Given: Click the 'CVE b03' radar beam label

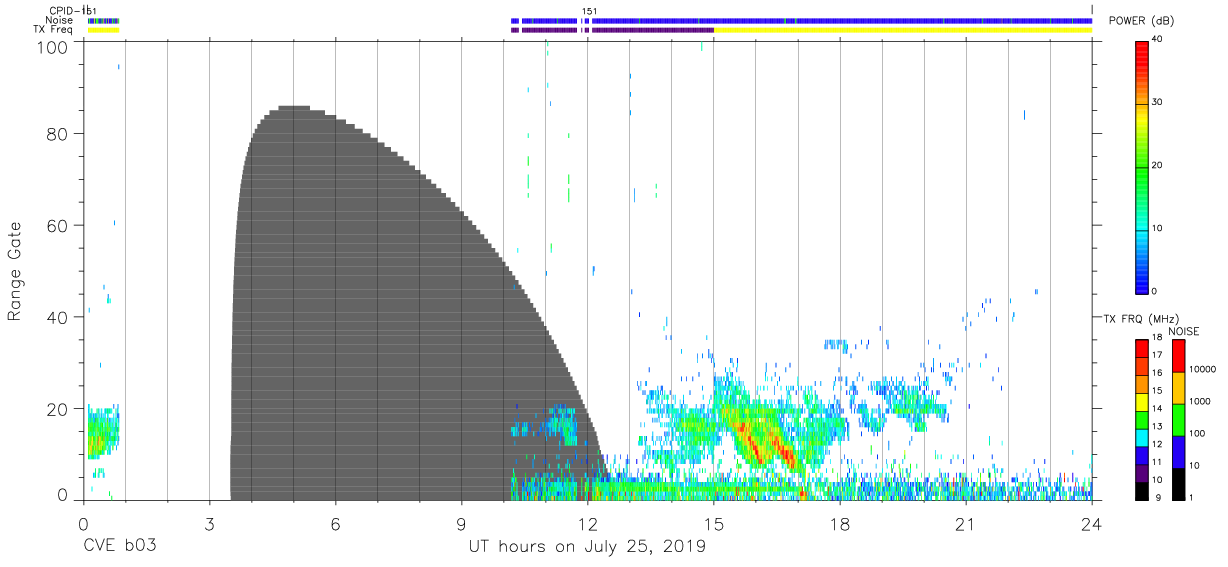Looking at the screenshot, I should (x=119, y=547).
